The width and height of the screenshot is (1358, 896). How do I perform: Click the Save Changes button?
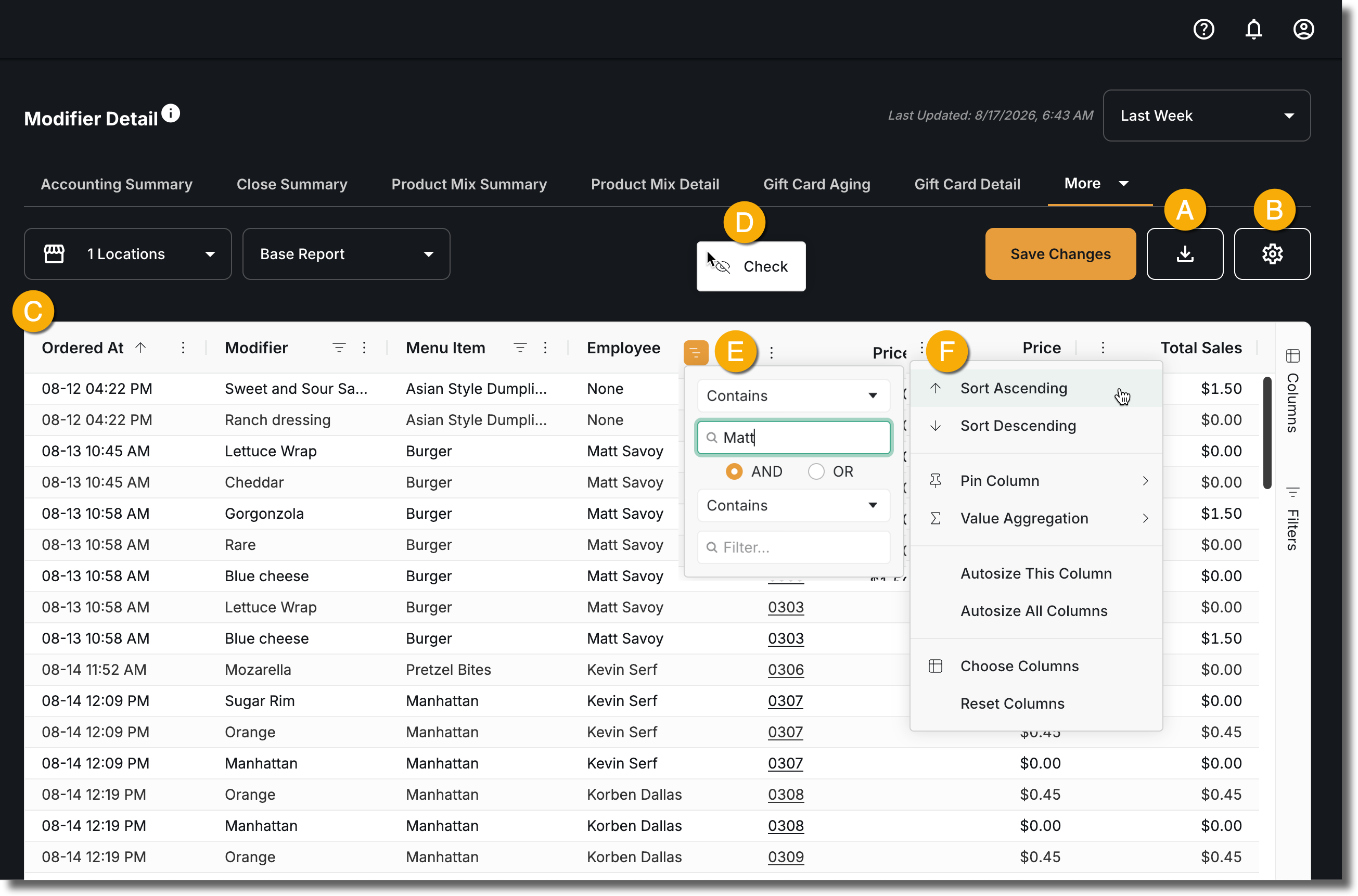[x=1060, y=254]
